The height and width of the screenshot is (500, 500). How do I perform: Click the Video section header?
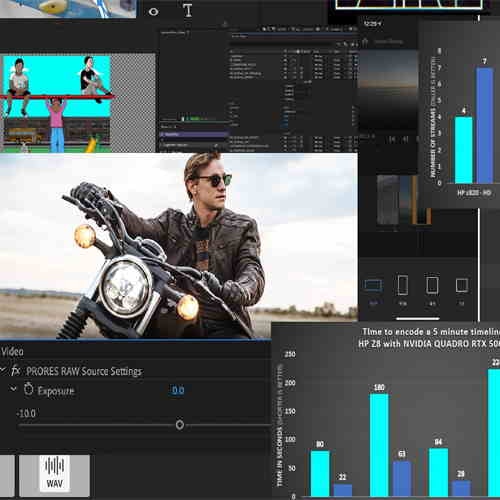tap(12, 351)
